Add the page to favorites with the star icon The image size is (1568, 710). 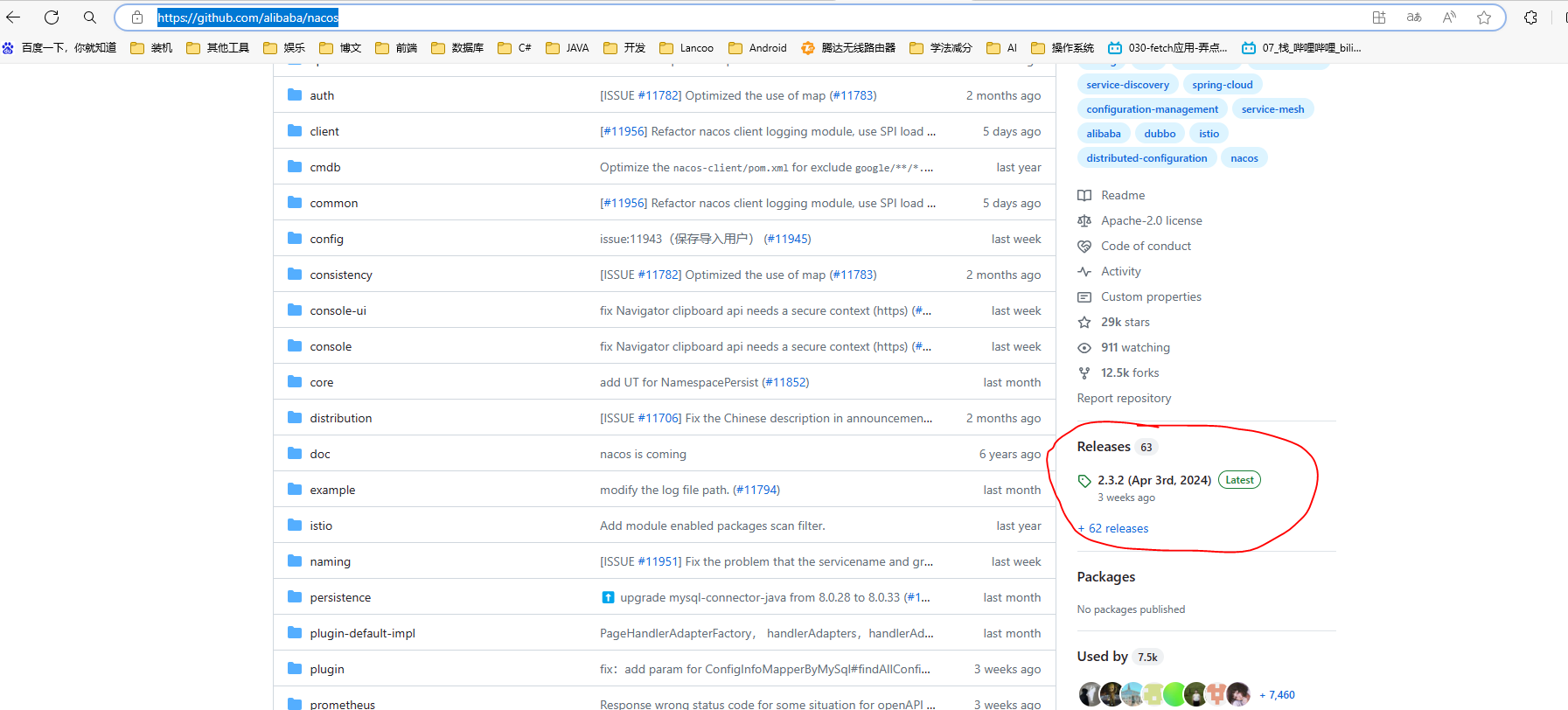(x=1484, y=17)
